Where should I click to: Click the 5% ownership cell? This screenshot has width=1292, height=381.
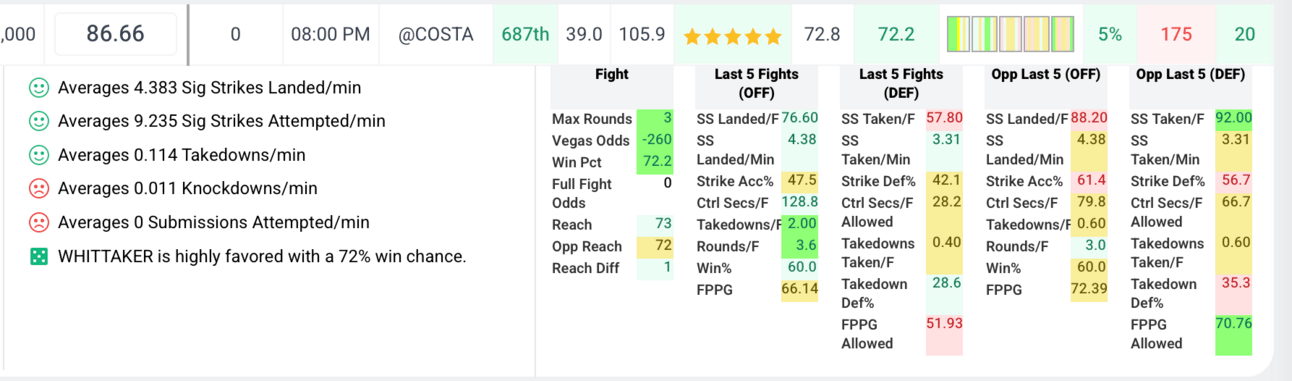[1109, 34]
